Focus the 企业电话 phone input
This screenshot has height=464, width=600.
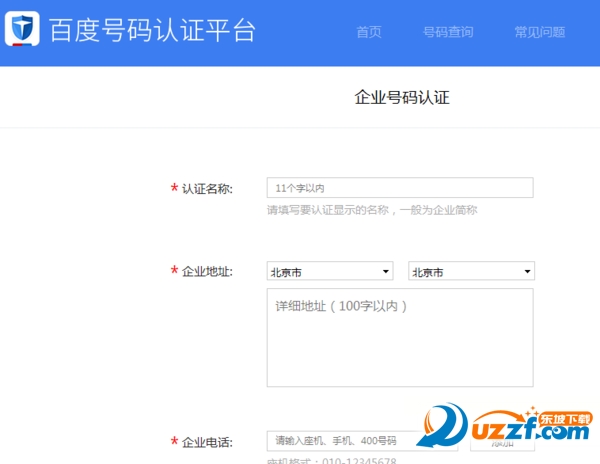[362, 441]
